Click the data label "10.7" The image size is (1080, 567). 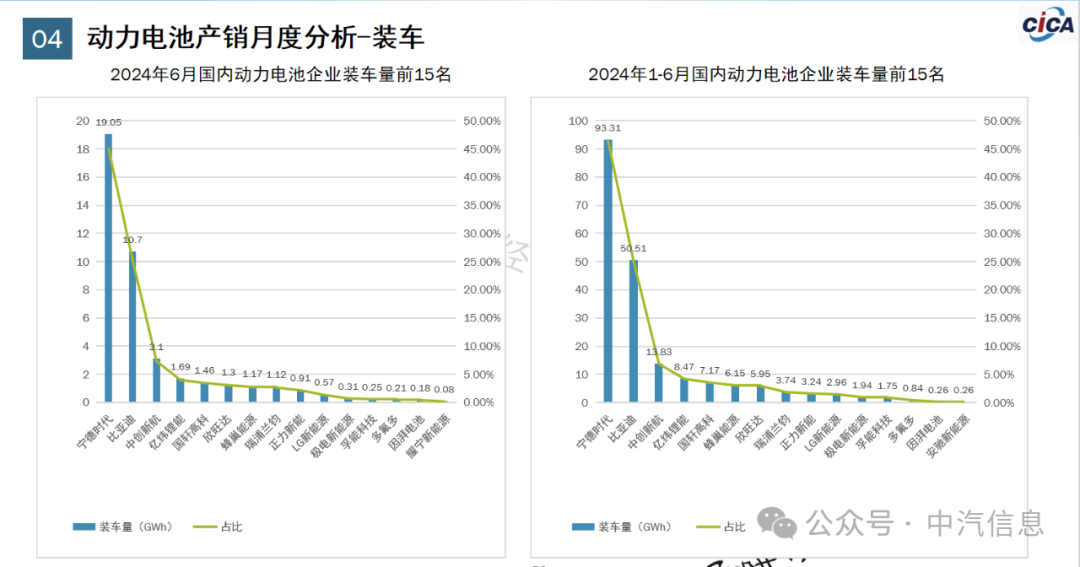point(132,240)
